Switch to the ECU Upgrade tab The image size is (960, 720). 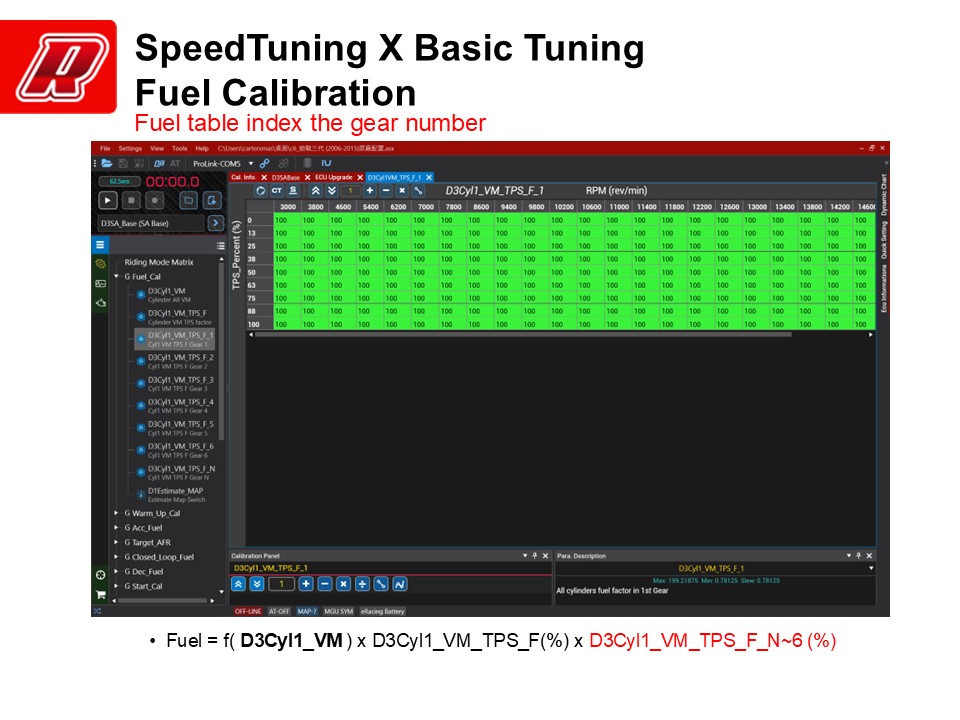(x=333, y=177)
